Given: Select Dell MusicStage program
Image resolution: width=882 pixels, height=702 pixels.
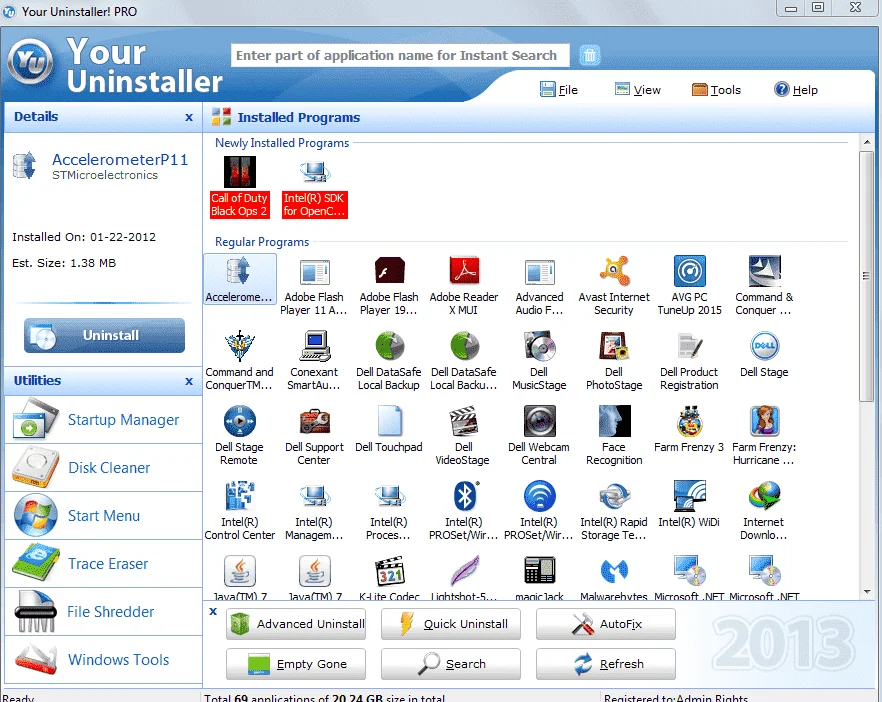Looking at the screenshot, I should point(539,361).
